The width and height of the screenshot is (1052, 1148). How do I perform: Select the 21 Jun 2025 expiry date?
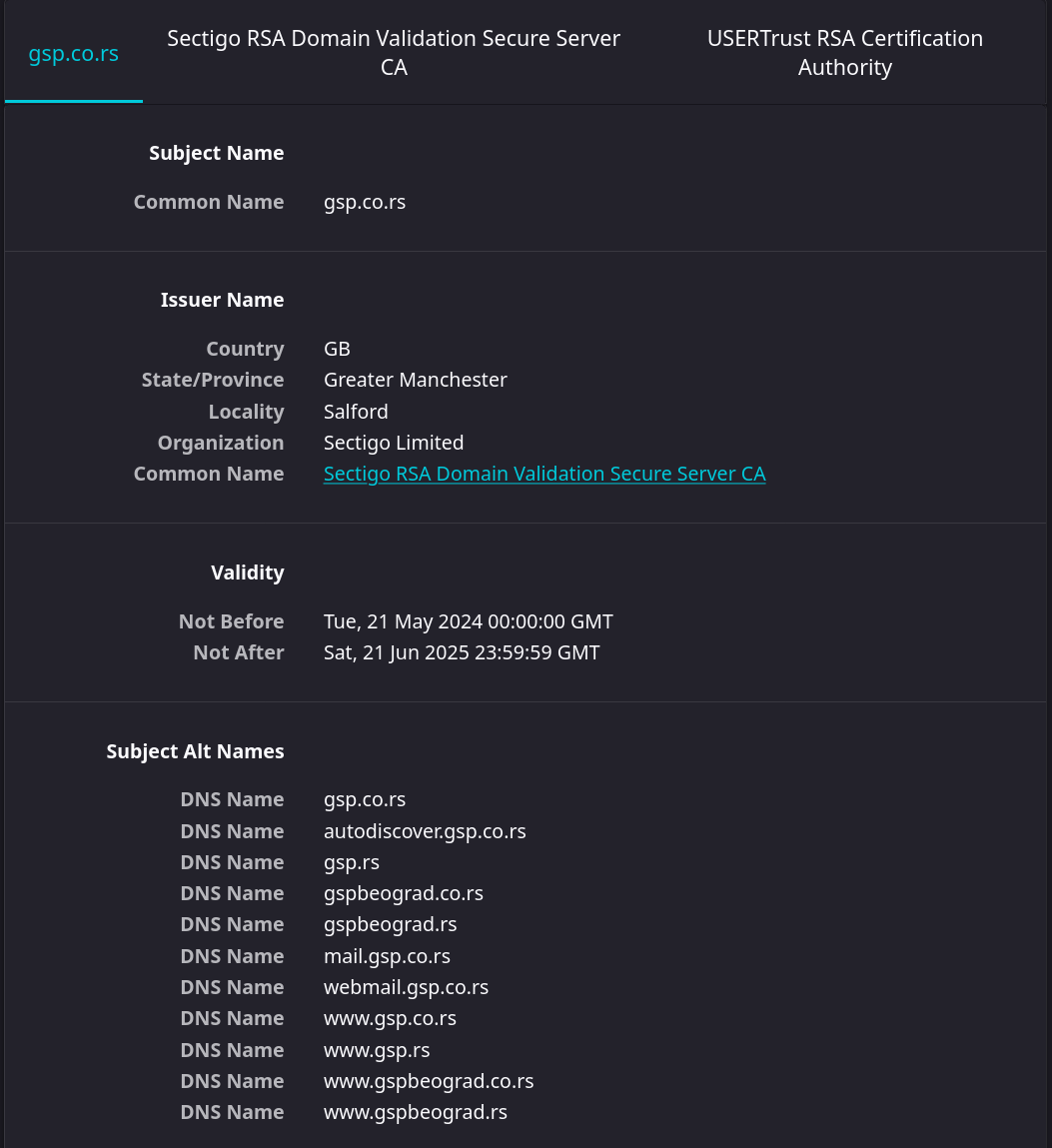point(462,652)
